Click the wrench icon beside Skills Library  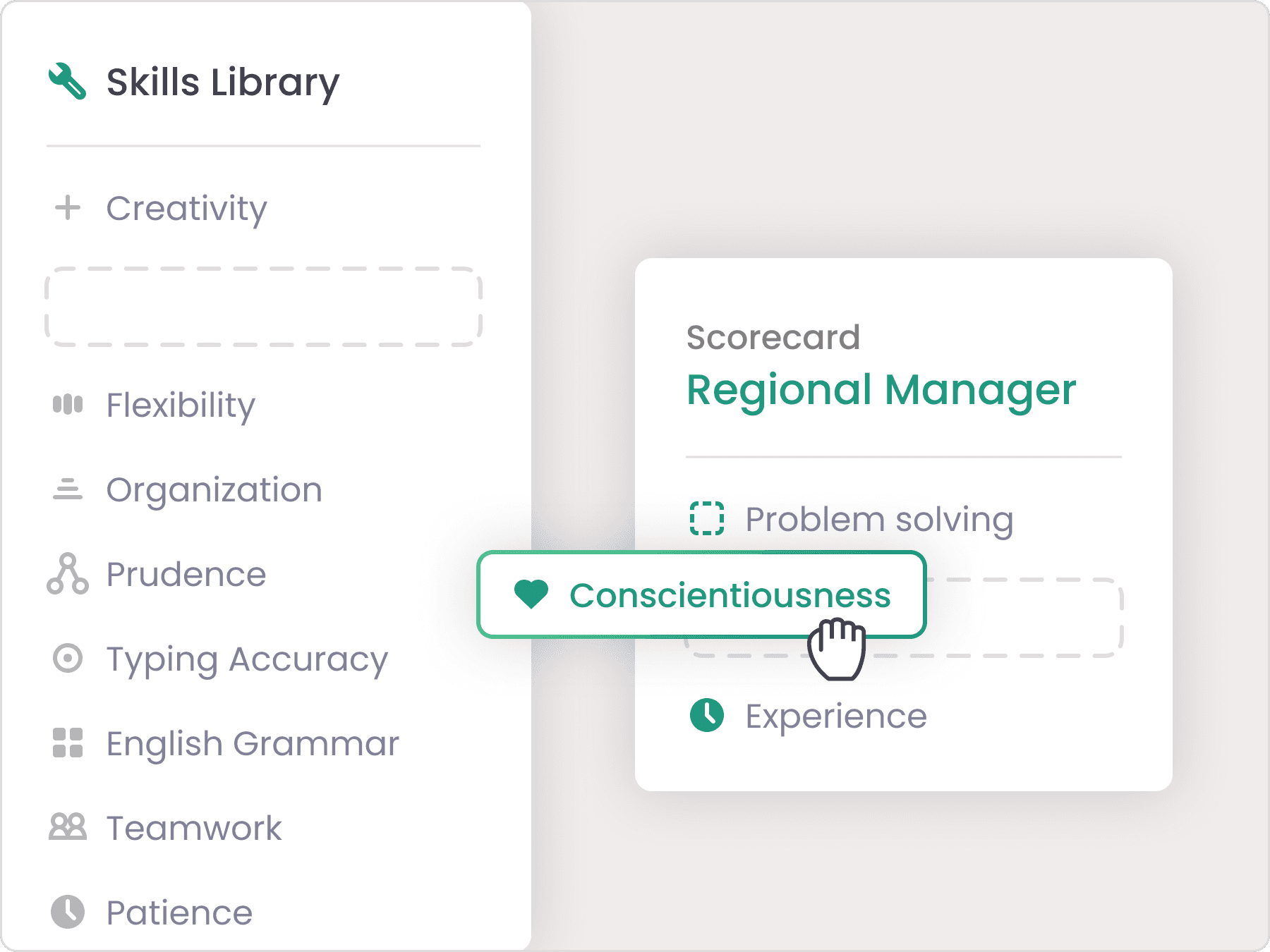(x=68, y=81)
